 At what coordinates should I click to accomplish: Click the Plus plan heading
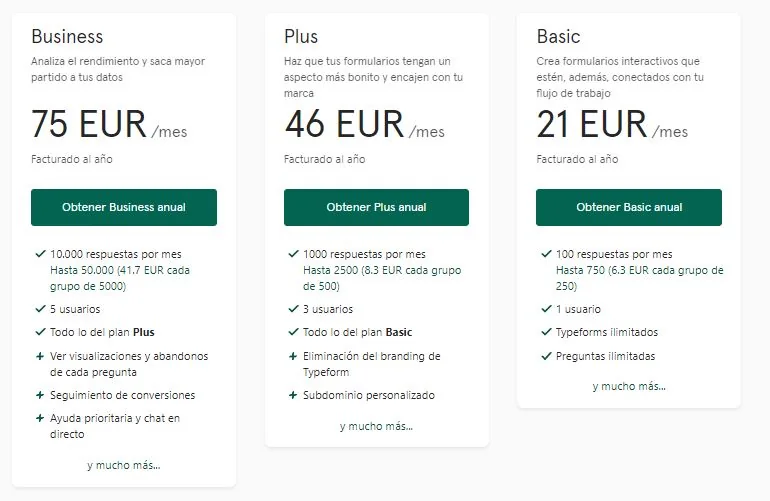pyautogui.click(x=301, y=37)
